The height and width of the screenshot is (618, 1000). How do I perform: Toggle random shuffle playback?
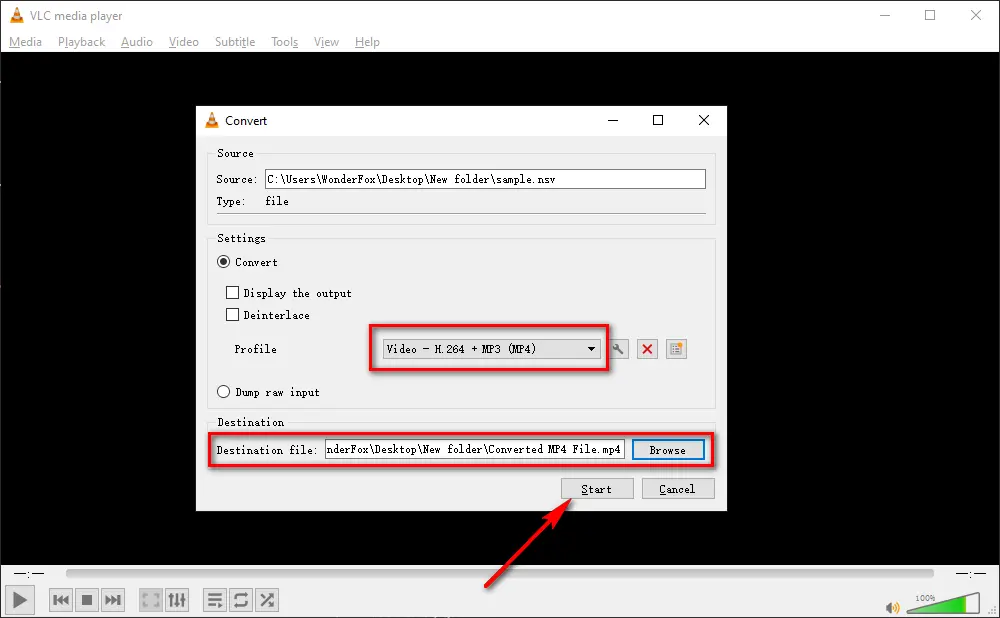coord(267,600)
